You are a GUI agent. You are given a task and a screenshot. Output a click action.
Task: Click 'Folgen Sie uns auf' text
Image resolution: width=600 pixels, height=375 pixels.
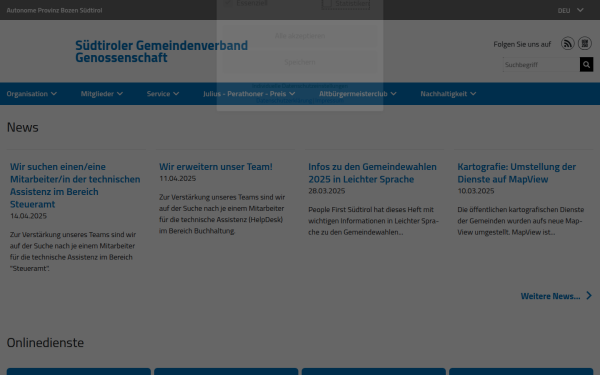522,44
